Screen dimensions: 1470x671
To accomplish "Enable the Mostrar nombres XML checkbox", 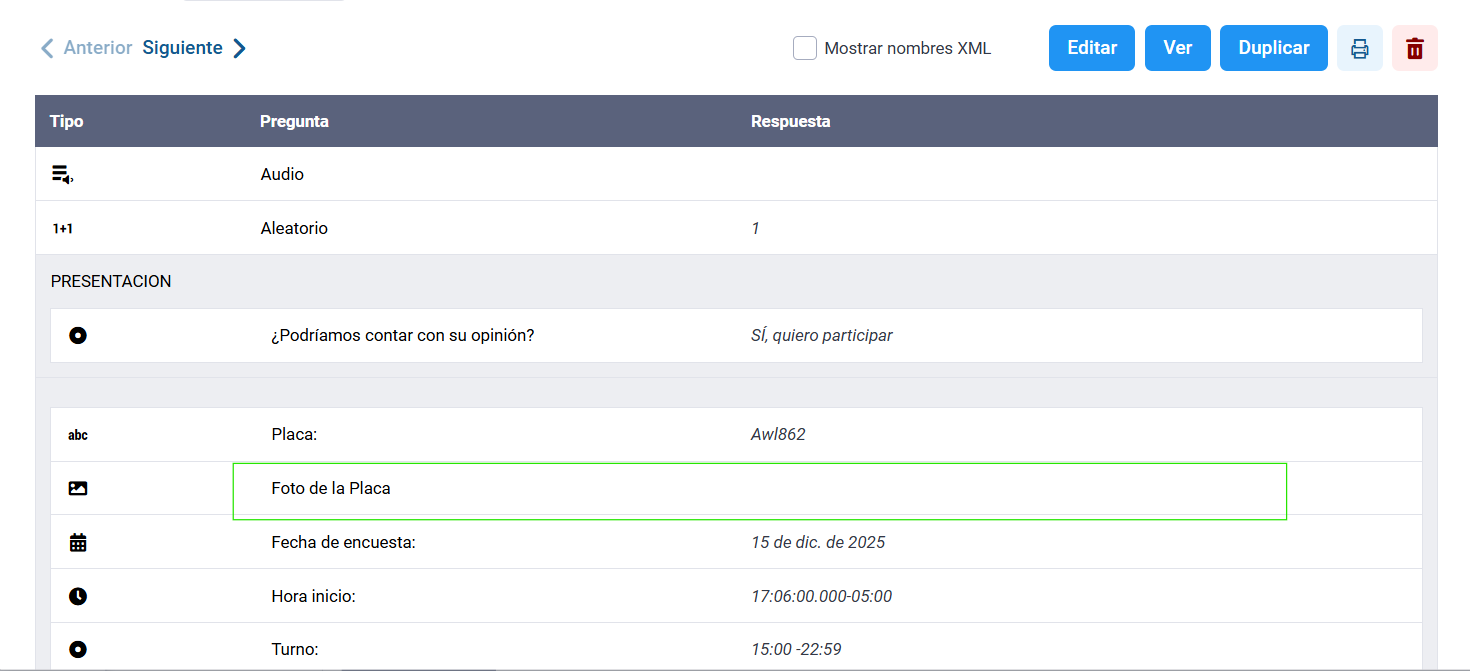I will coord(805,48).
